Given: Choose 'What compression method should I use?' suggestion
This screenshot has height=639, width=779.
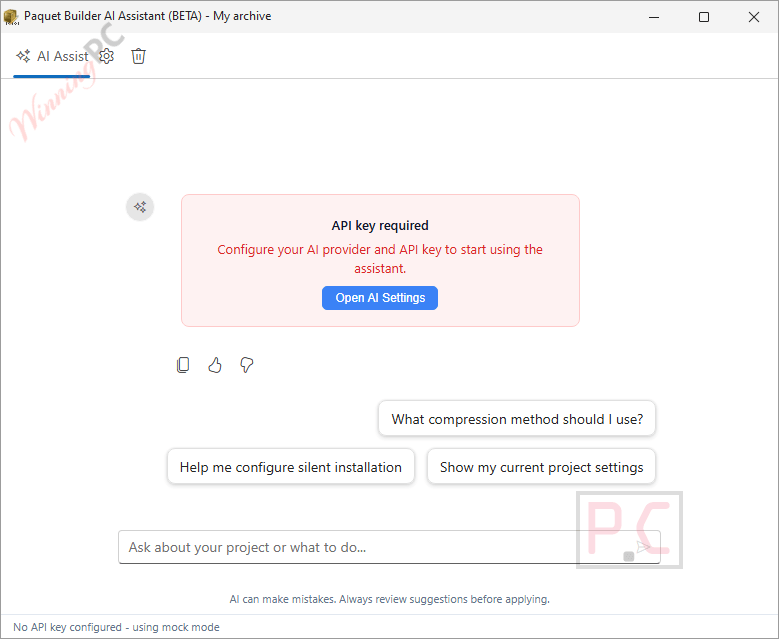Looking at the screenshot, I should coord(517,419).
